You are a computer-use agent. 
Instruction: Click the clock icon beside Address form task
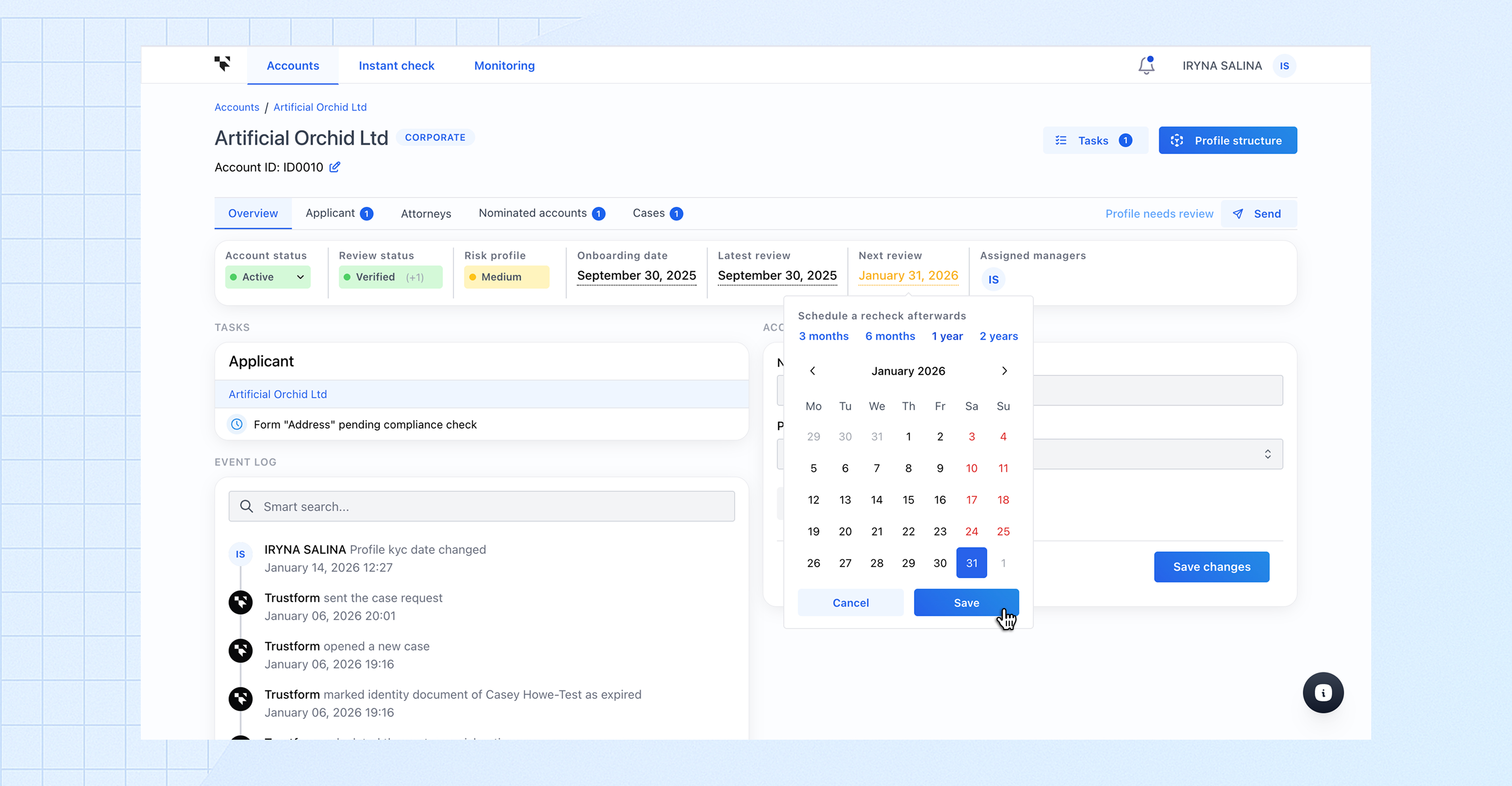coord(237,424)
